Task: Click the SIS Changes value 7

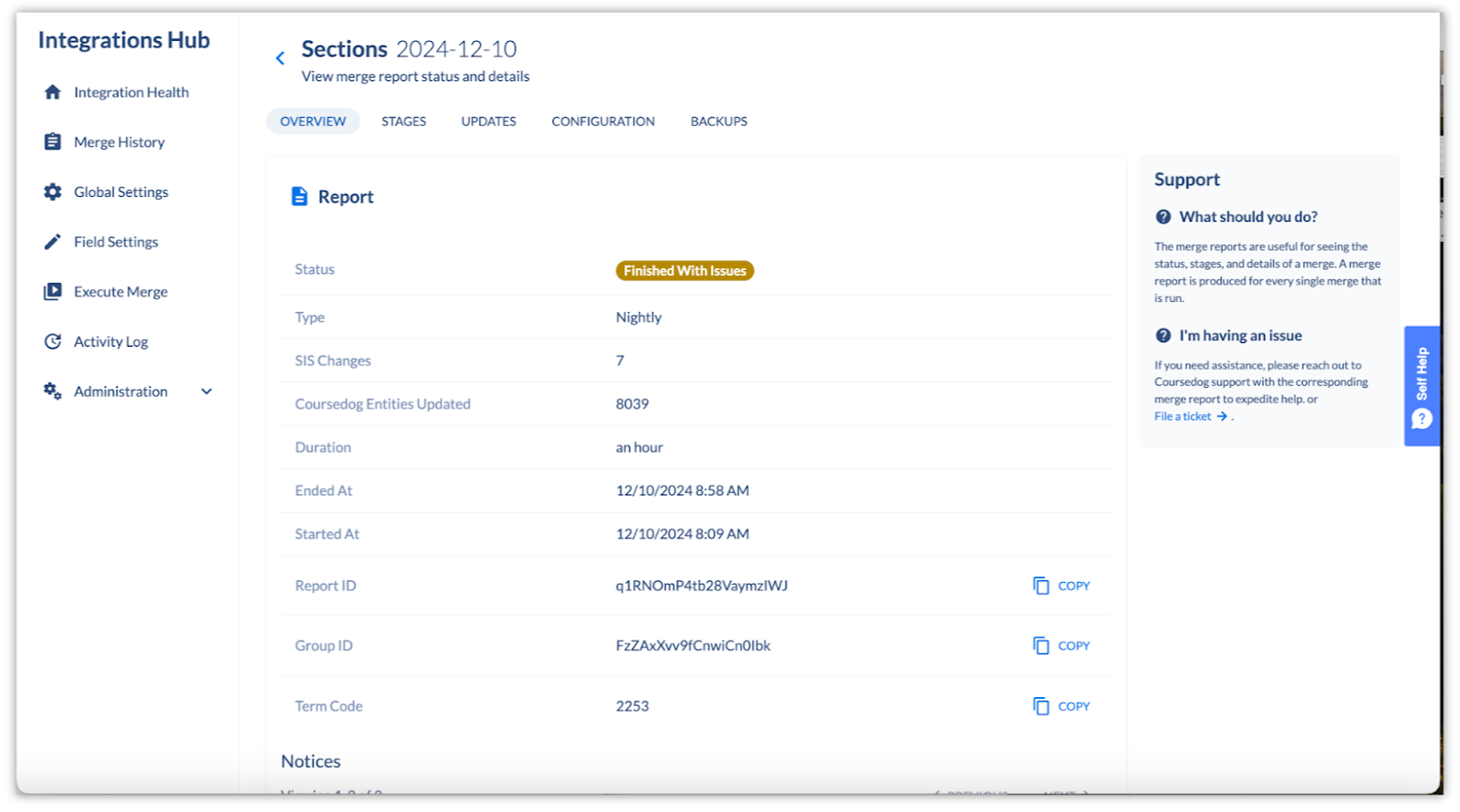Action: click(620, 360)
